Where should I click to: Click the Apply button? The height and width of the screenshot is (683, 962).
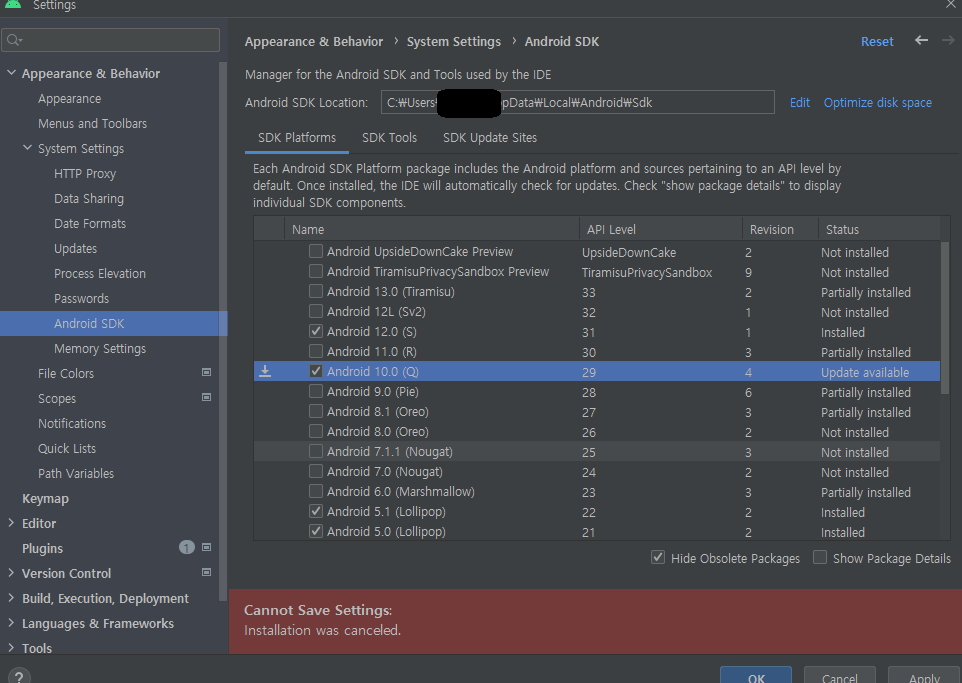pos(924,675)
